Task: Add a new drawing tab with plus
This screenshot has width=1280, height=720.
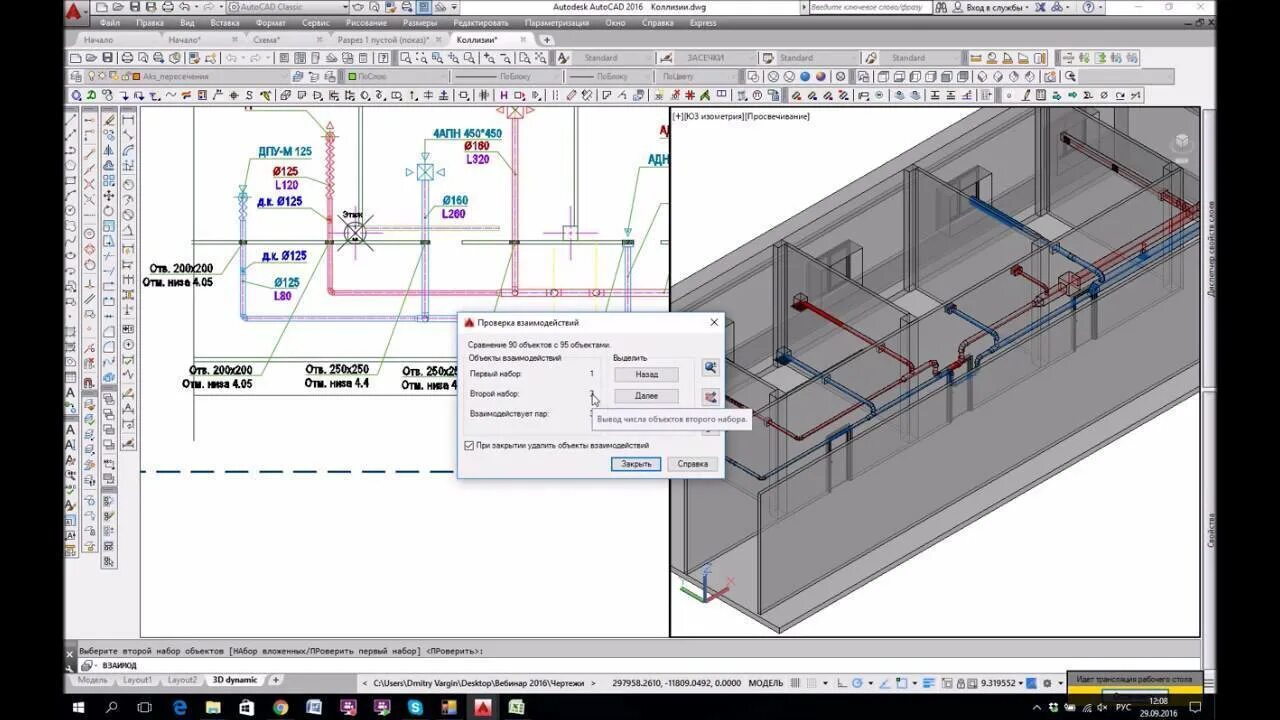Action: [x=546, y=40]
